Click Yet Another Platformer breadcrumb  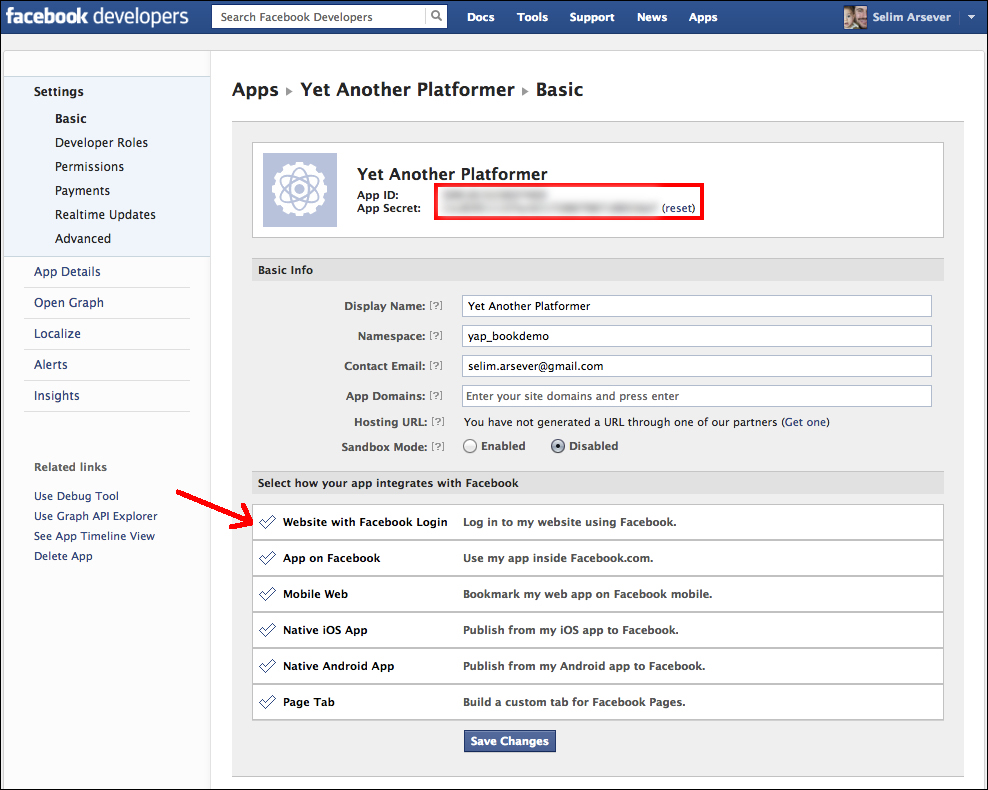pyautogui.click(x=407, y=89)
